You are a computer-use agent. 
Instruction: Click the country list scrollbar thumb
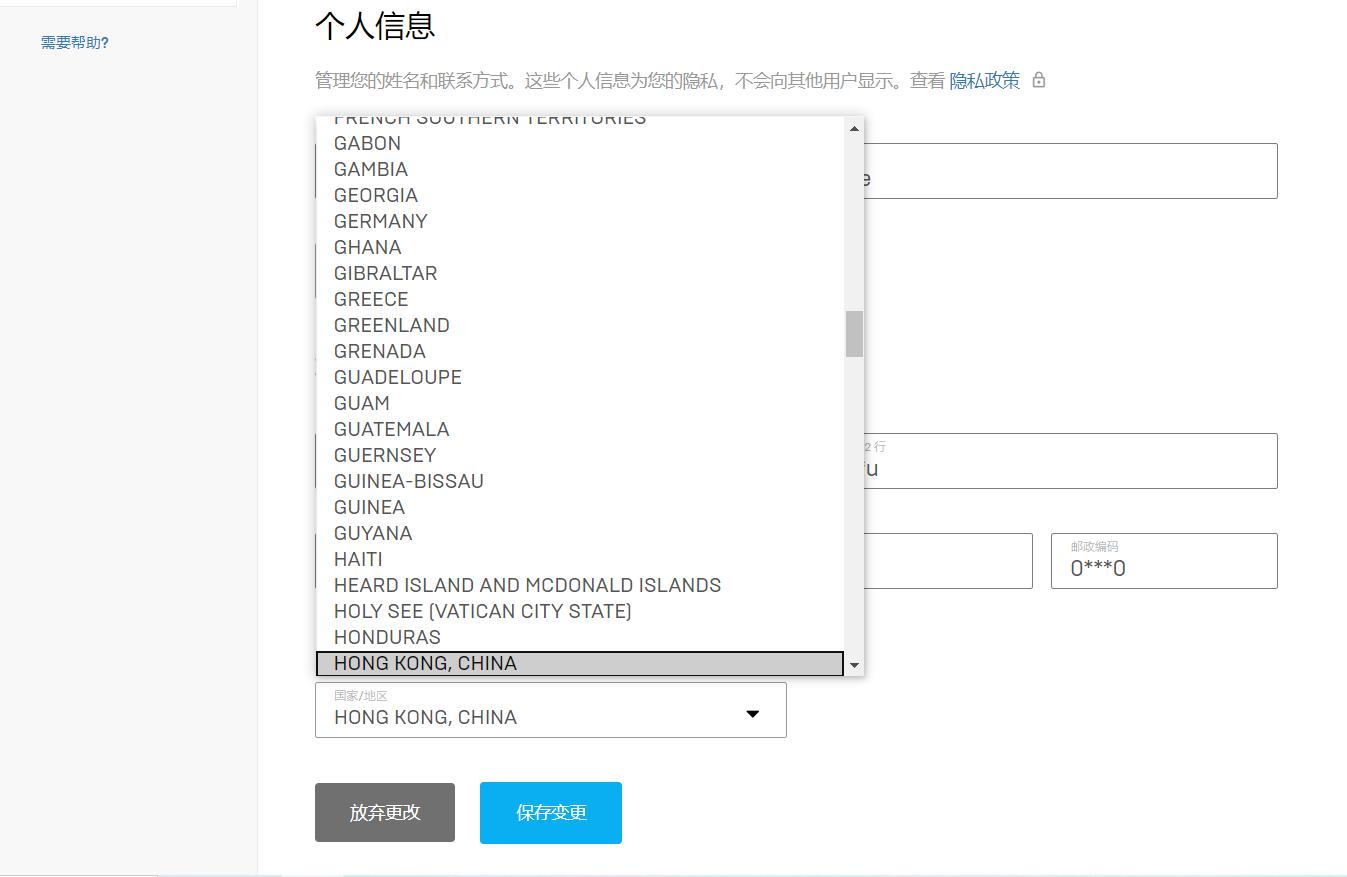coord(854,335)
